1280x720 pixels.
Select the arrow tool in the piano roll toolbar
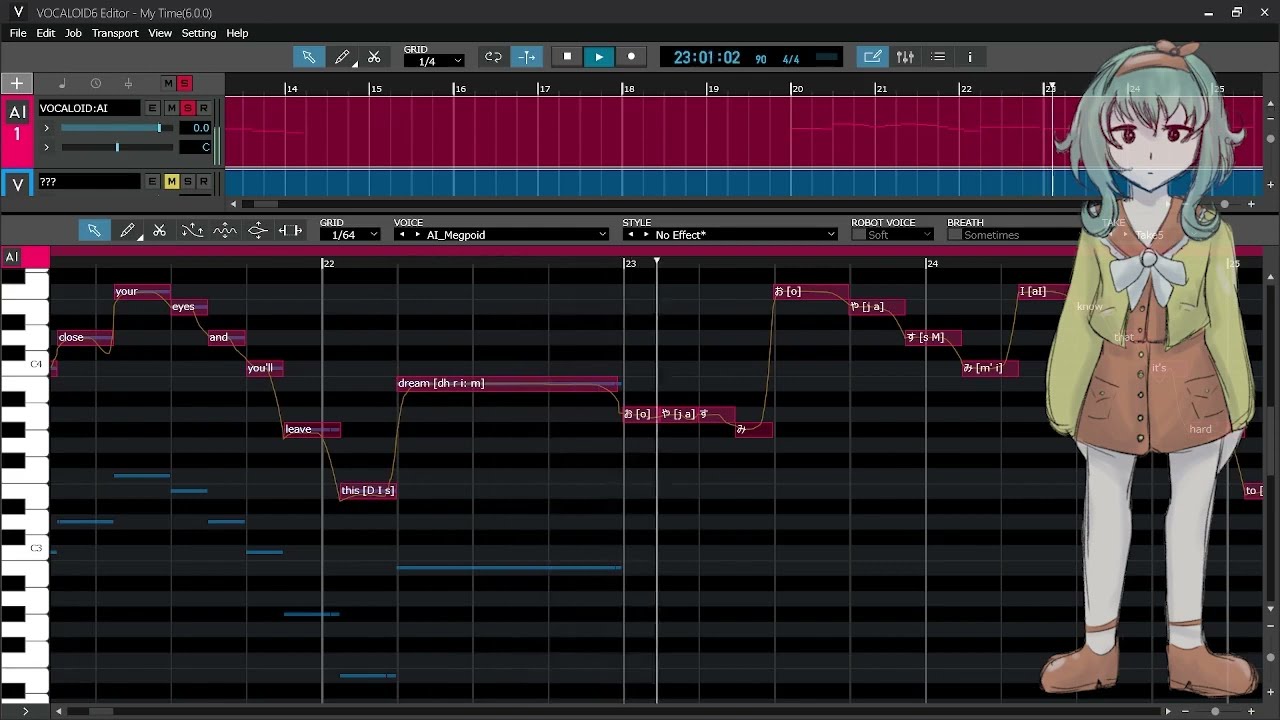point(94,231)
